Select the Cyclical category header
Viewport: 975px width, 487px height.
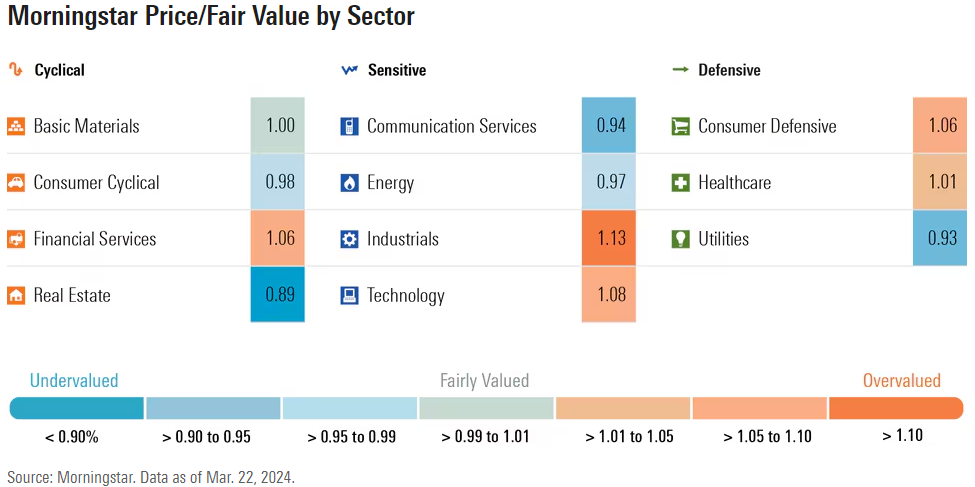tap(59, 70)
